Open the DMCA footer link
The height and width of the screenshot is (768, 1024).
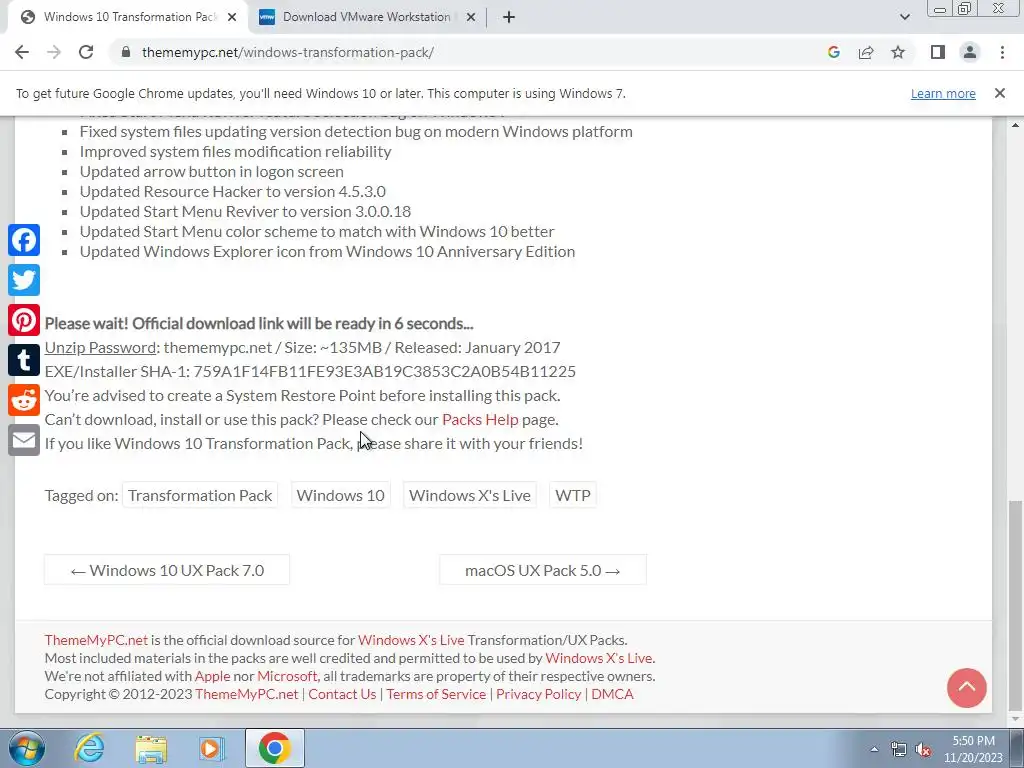click(613, 694)
